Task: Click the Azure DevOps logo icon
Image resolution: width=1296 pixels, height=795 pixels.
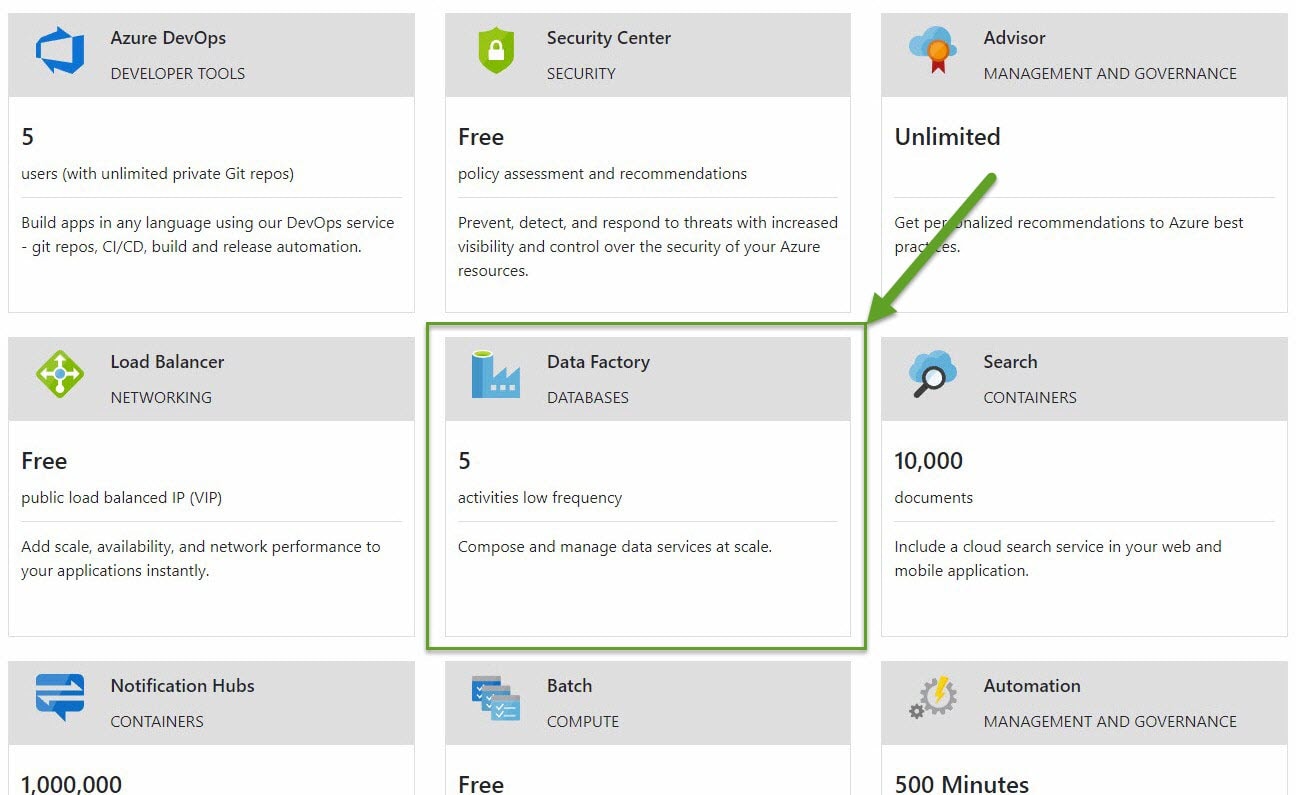Action: (60, 52)
